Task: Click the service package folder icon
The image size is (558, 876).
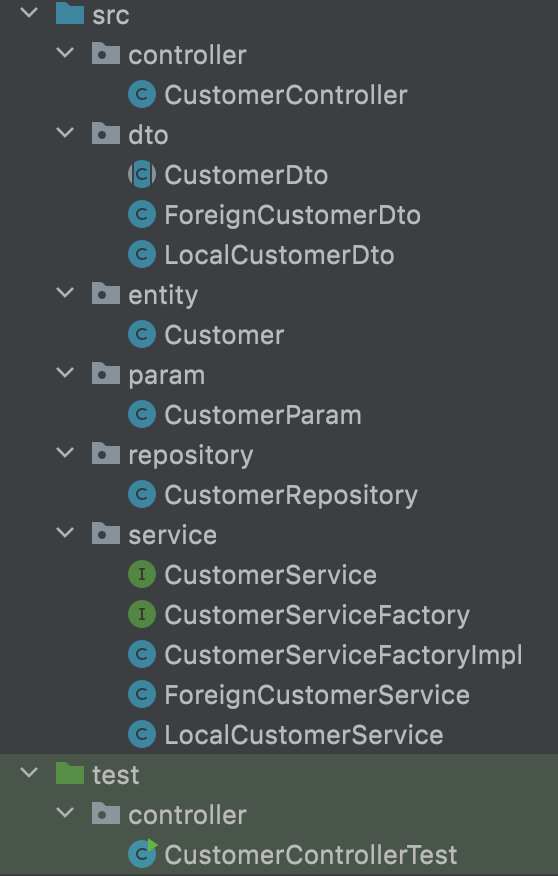Action: coord(106,533)
